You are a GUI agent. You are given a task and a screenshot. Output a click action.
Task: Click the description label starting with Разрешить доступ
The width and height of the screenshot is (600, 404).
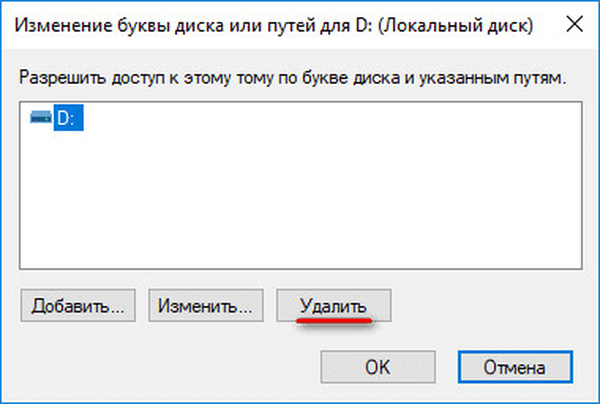pyautogui.click(x=290, y=78)
